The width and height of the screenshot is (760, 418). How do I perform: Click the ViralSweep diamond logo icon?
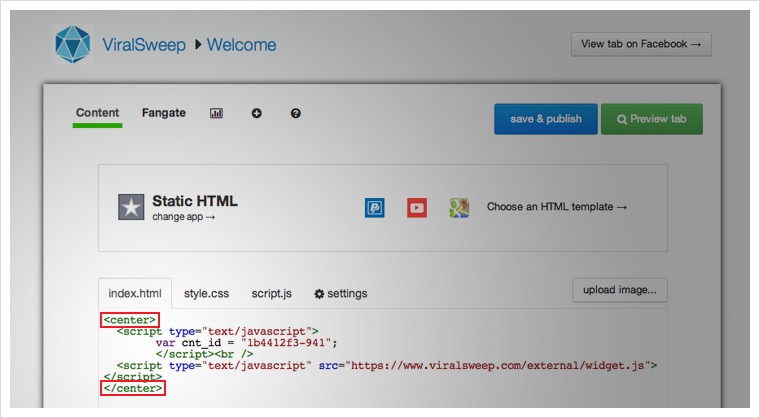[72, 44]
